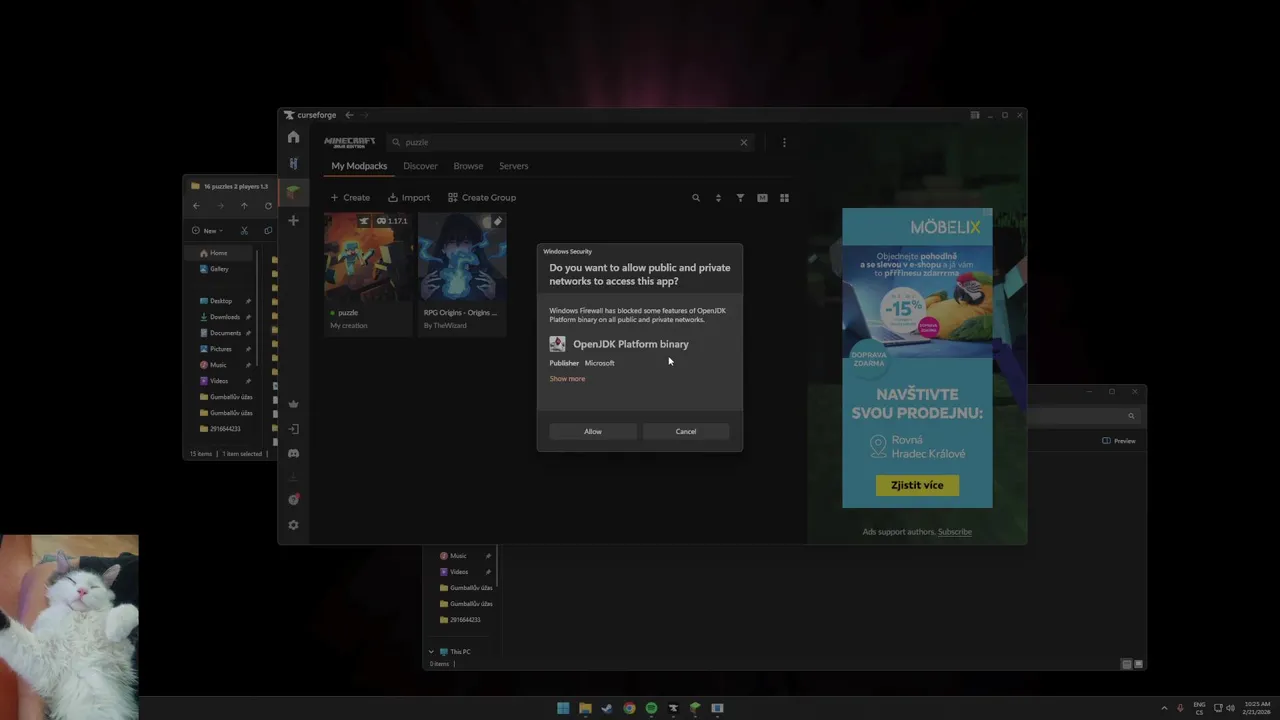Click the Copy icon in Explorer toolbar
The height and width of the screenshot is (720, 1280).
click(268, 231)
